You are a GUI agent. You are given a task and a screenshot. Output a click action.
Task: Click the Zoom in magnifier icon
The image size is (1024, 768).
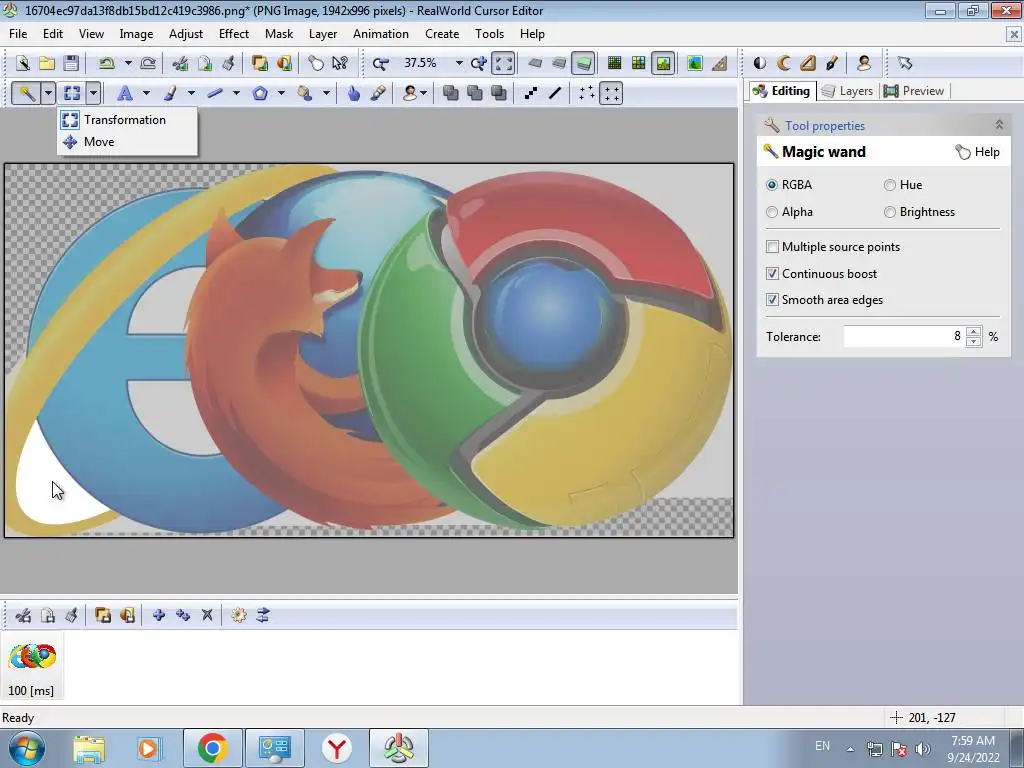point(479,63)
